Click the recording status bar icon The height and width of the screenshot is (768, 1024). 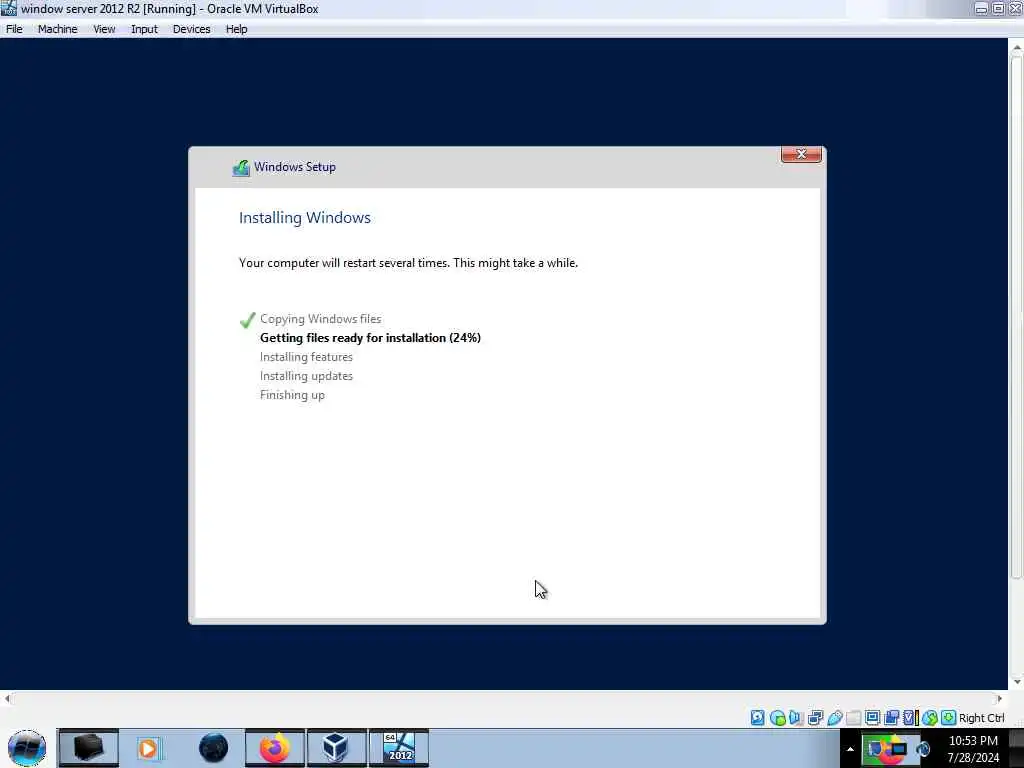tap(891, 718)
